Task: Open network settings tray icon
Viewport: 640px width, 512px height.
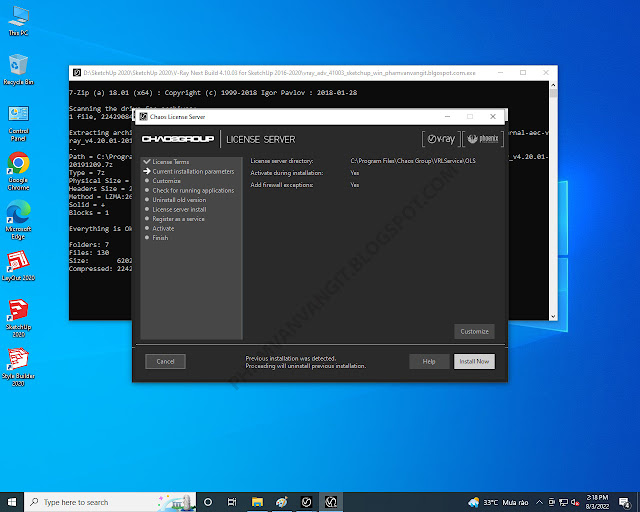Action: point(563,502)
